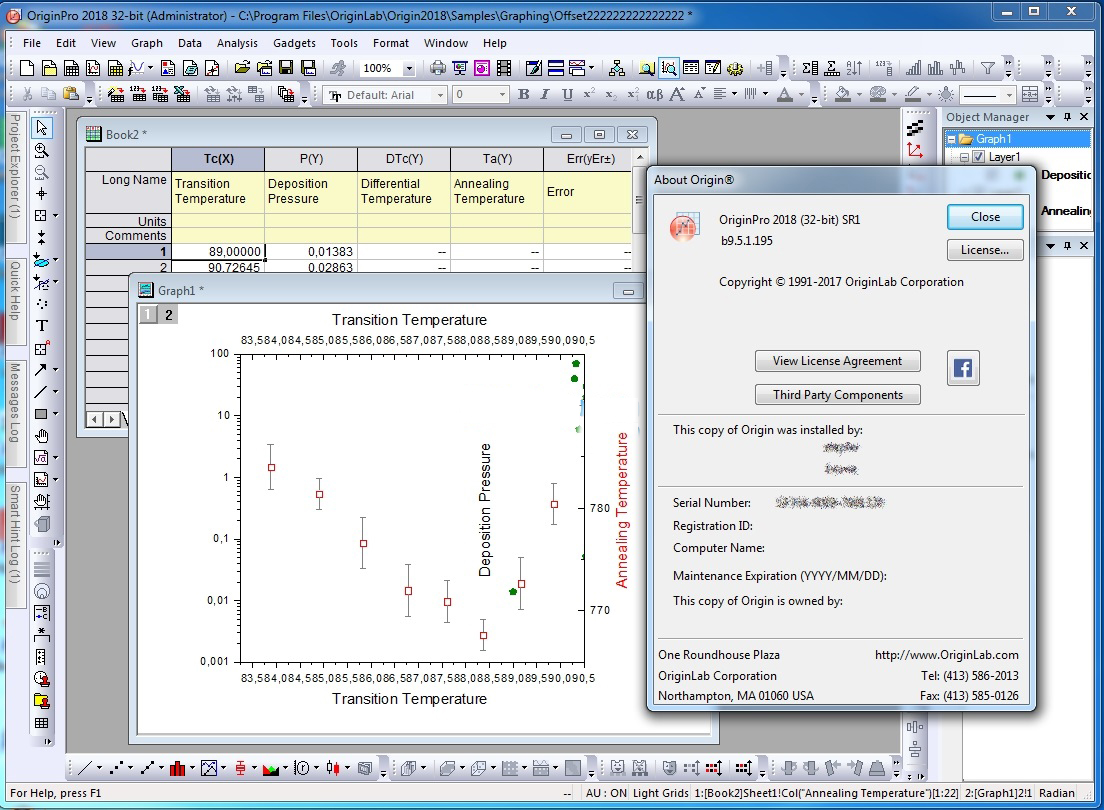Select the Text tool in the left toolbar
The width and height of the screenshot is (1104, 810).
[x=41, y=326]
